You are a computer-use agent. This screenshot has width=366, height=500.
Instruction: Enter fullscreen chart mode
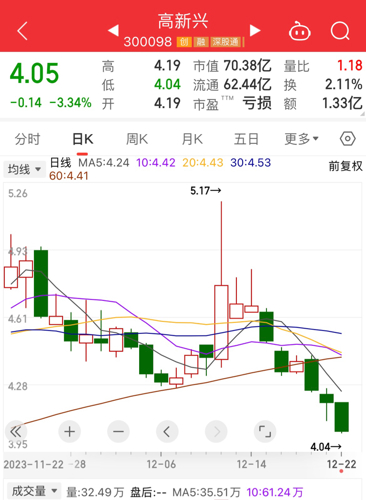(265, 432)
